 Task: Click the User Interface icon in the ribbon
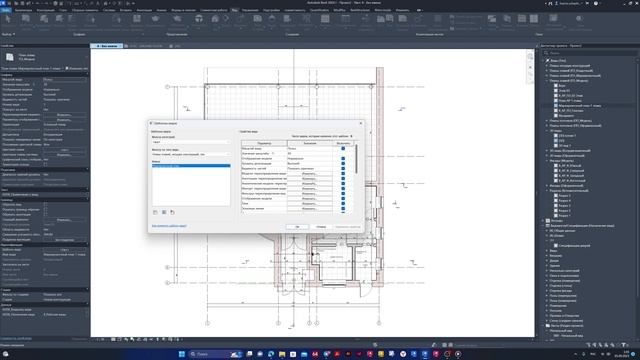tap(553, 19)
